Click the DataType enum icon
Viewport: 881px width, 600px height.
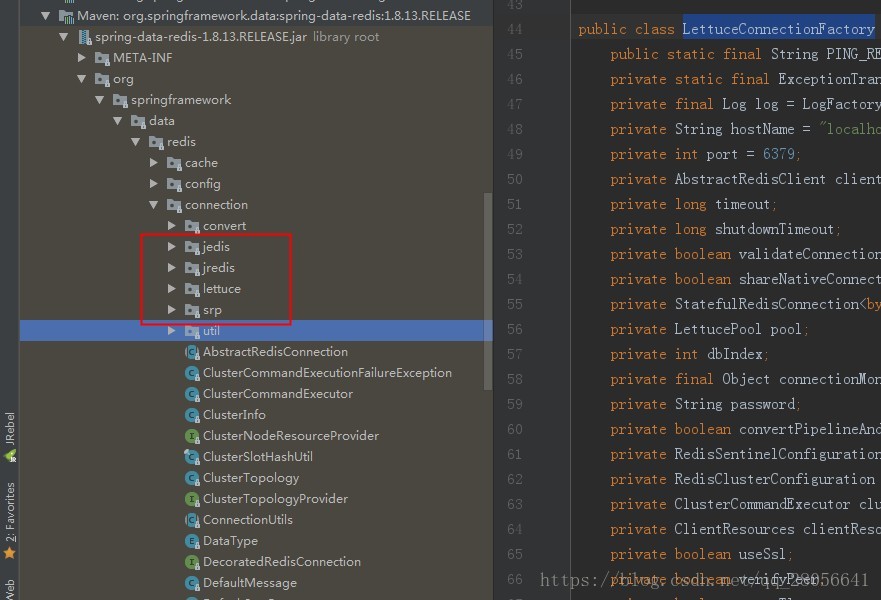pyautogui.click(x=192, y=541)
